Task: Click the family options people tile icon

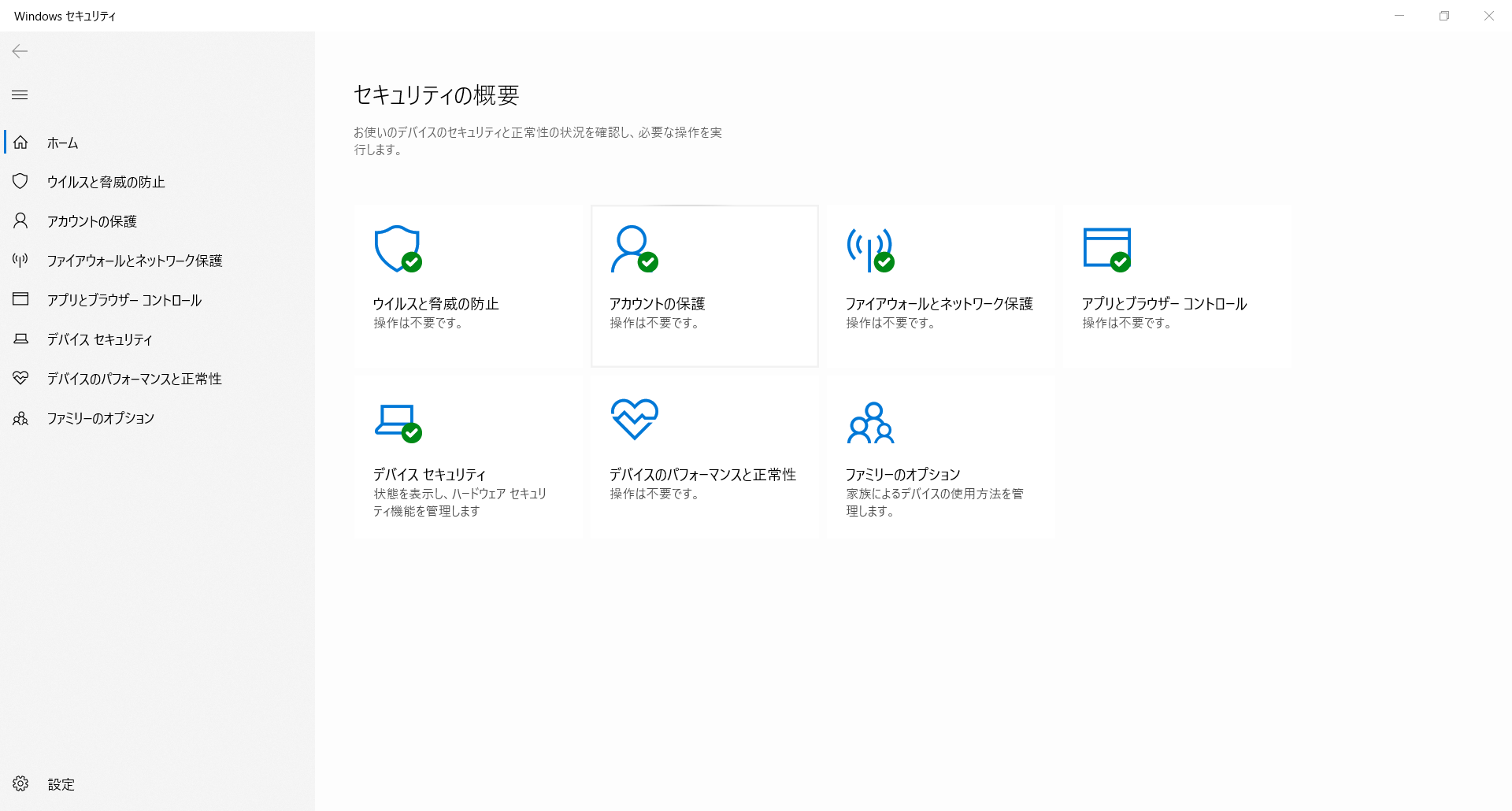Action: click(x=870, y=423)
